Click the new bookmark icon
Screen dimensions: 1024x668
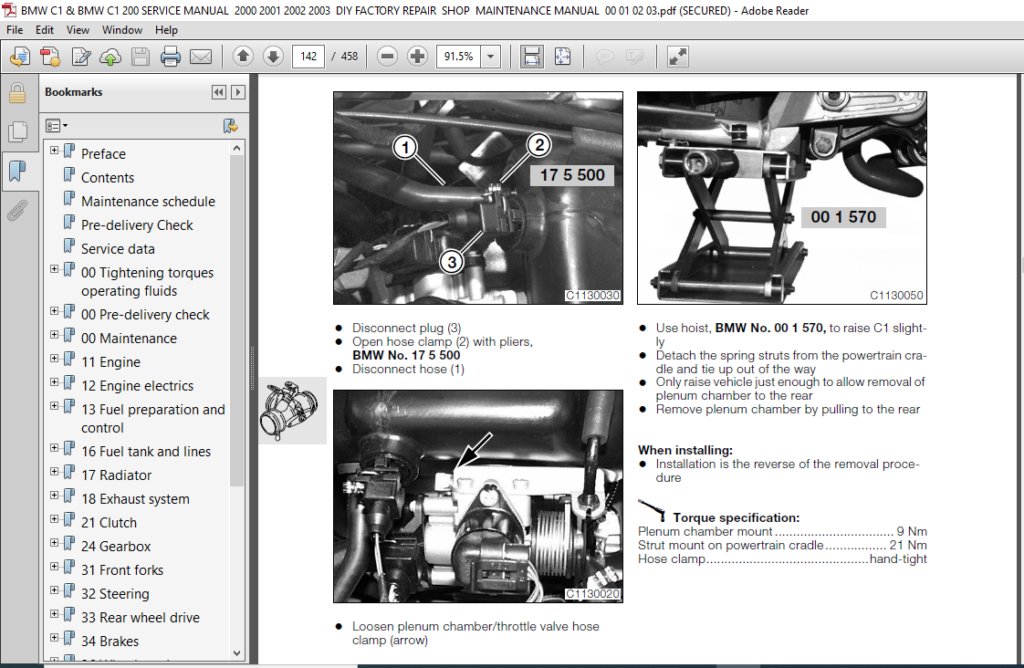(x=230, y=125)
